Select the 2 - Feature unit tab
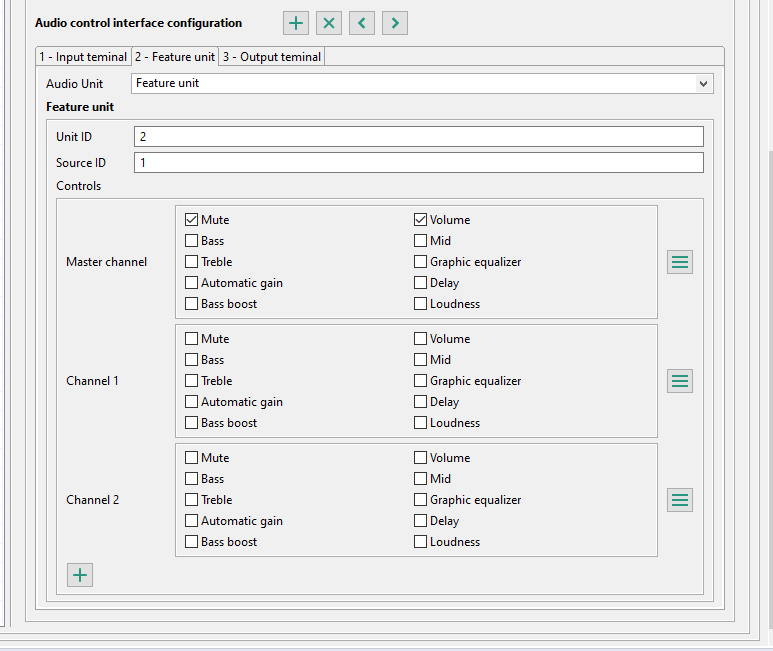 (x=175, y=57)
